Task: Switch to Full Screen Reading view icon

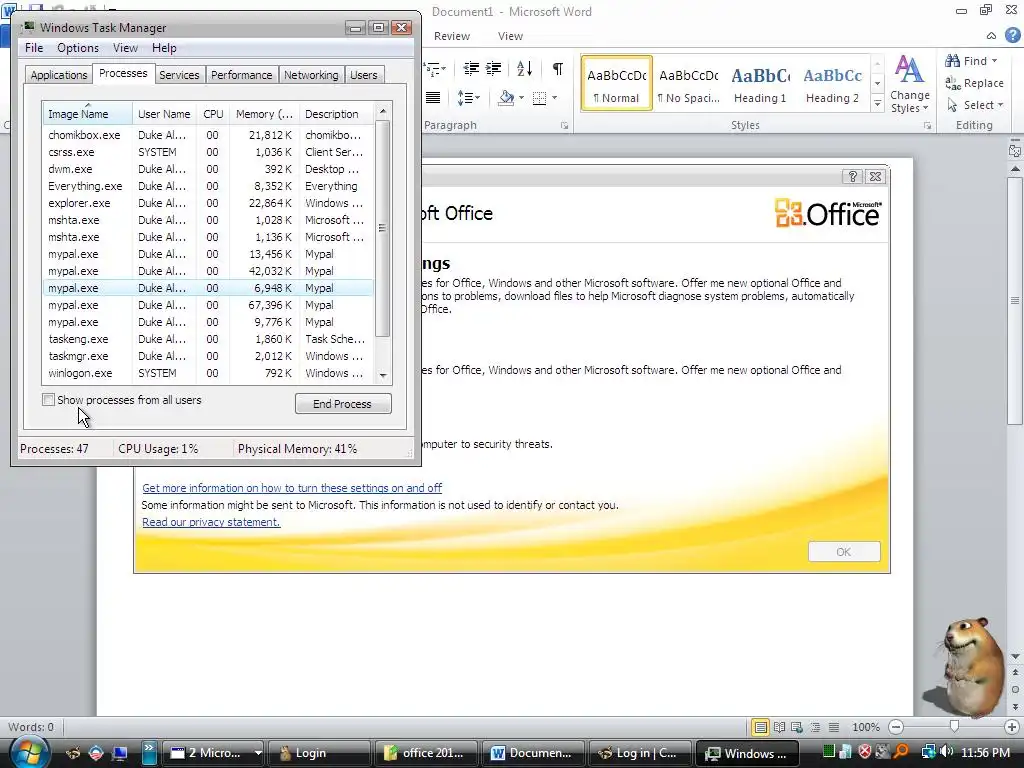Action: click(779, 727)
